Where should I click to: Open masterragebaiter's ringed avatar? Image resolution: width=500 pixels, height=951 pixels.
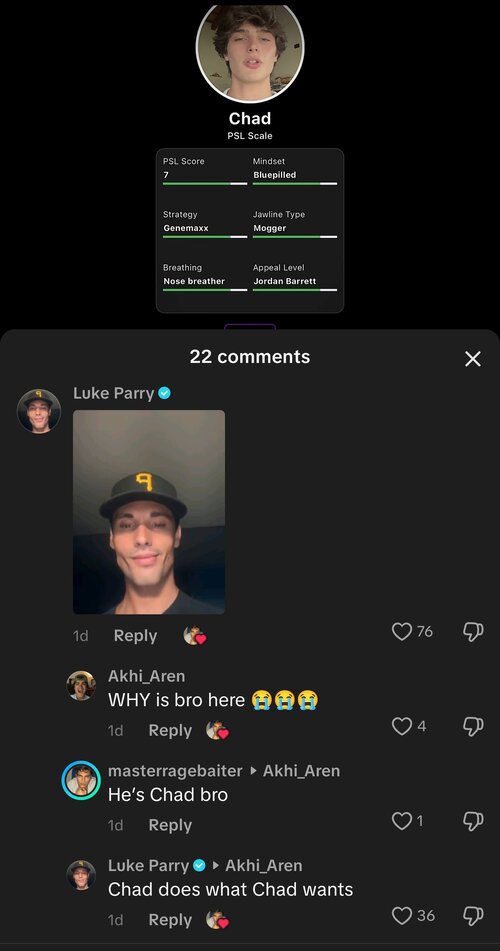[81, 780]
